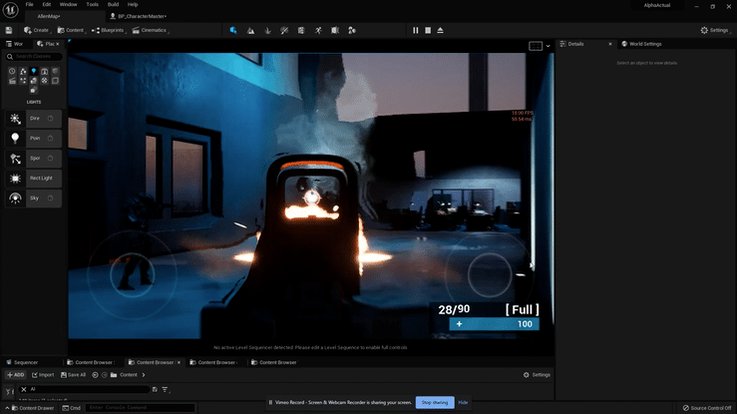Open the Help menu

133,4
